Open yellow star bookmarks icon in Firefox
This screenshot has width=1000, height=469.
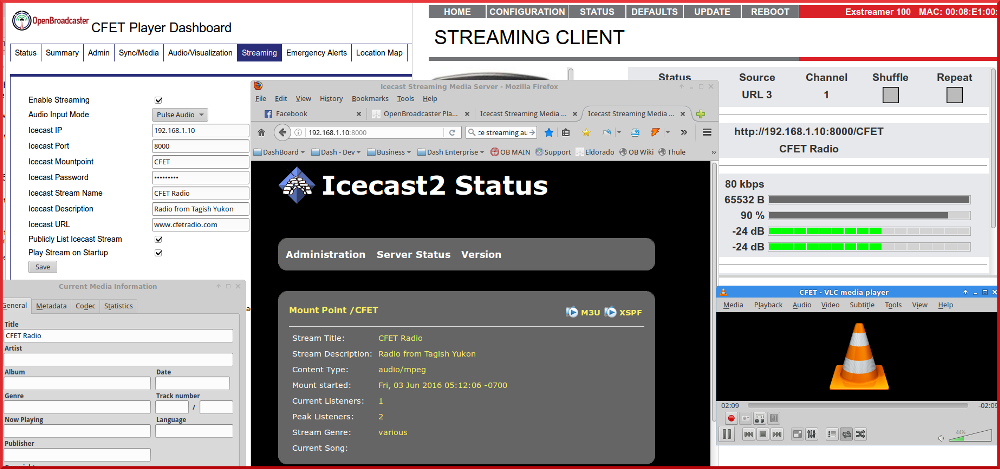point(586,132)
